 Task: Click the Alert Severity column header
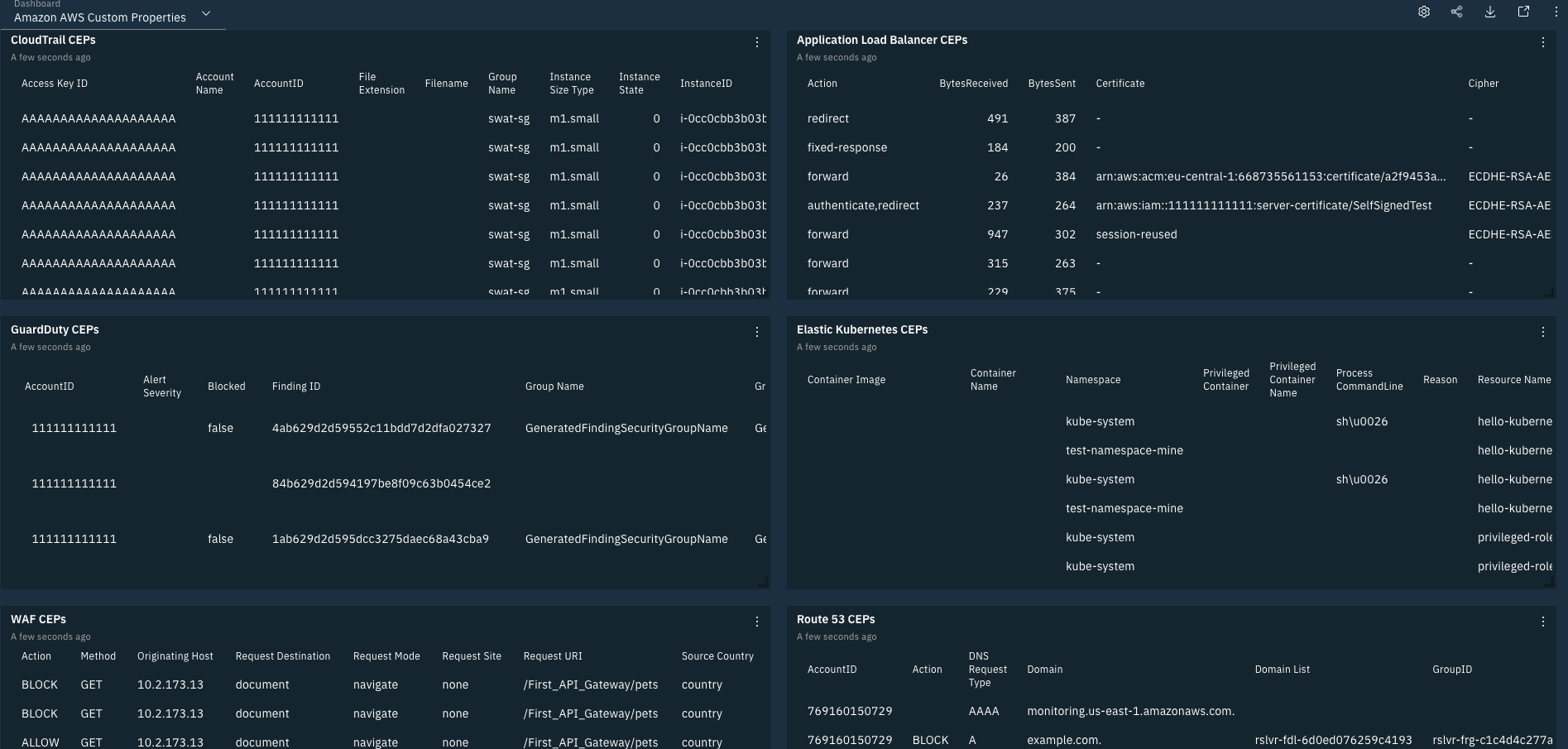tap(162, 387)
